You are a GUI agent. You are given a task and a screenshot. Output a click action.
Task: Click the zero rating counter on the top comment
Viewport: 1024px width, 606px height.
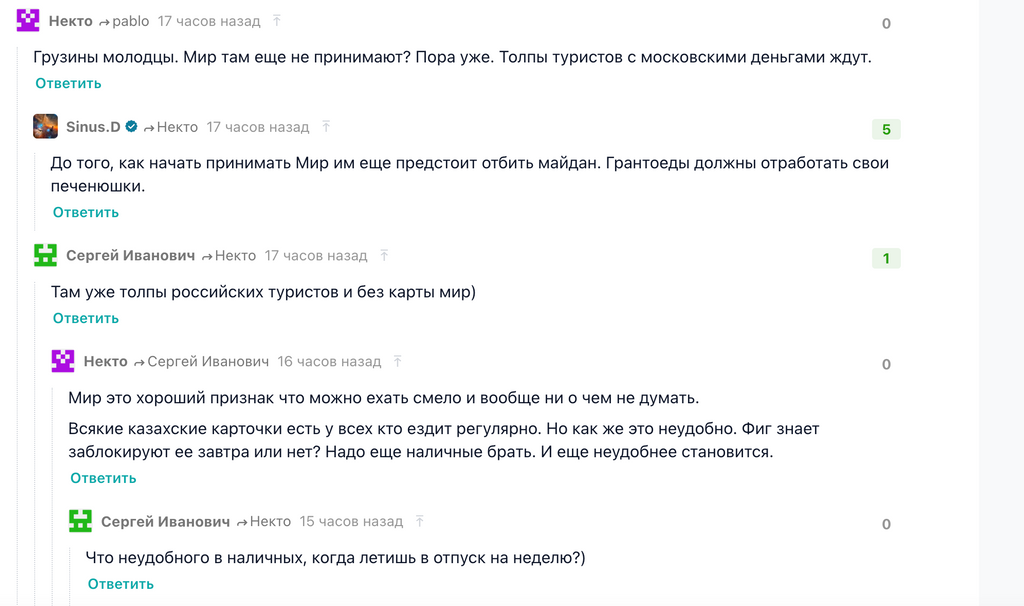pos(885,24)
